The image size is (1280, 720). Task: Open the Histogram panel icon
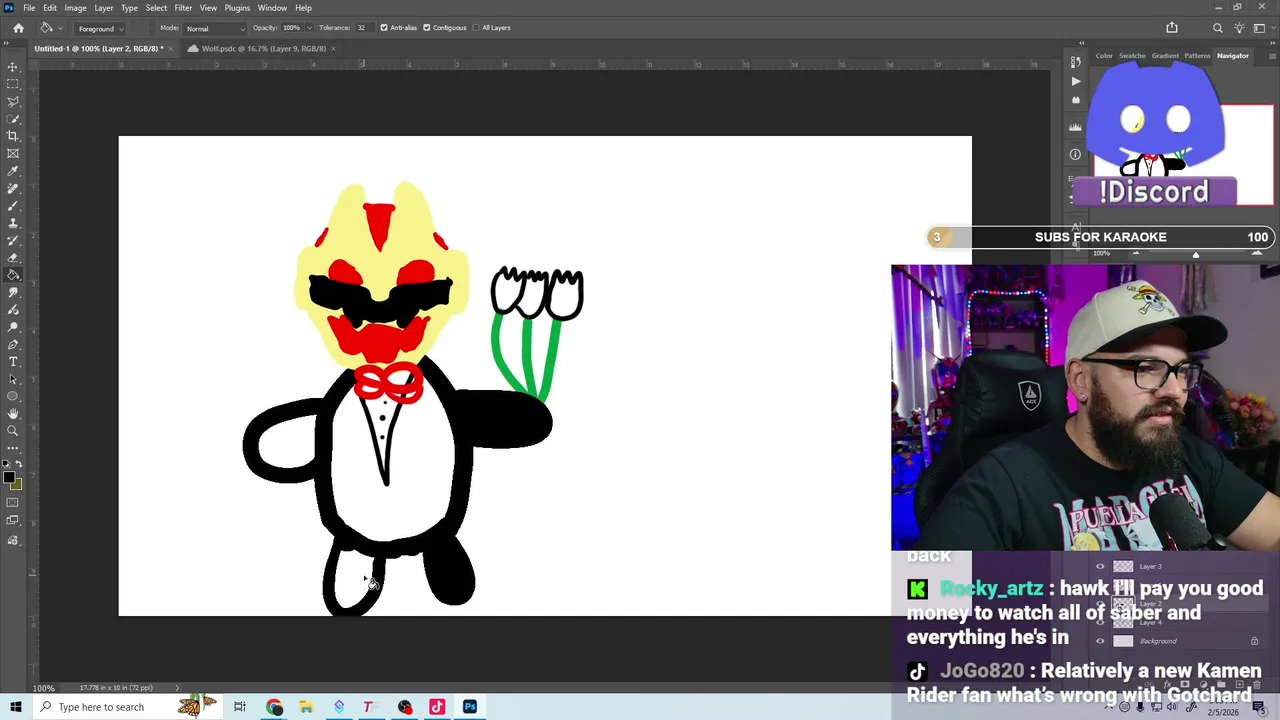(x=1075, y=127)
